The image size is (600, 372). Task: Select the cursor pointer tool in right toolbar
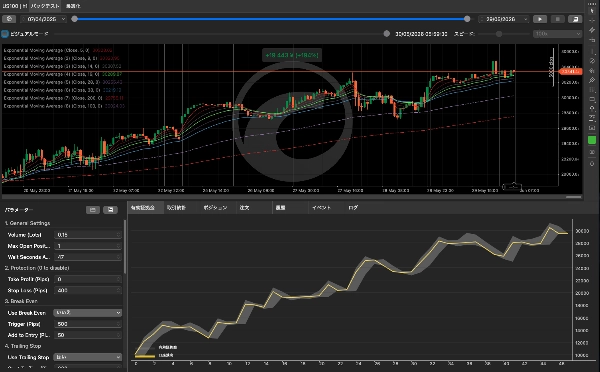pyautogui.click(x=592, y=11)
